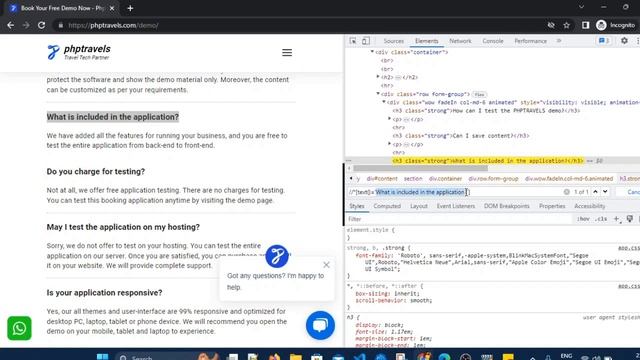Open the tab search chevron
The width and height of the screenshot is (640, 360).
pyautogui.click(x=581, y=7)
